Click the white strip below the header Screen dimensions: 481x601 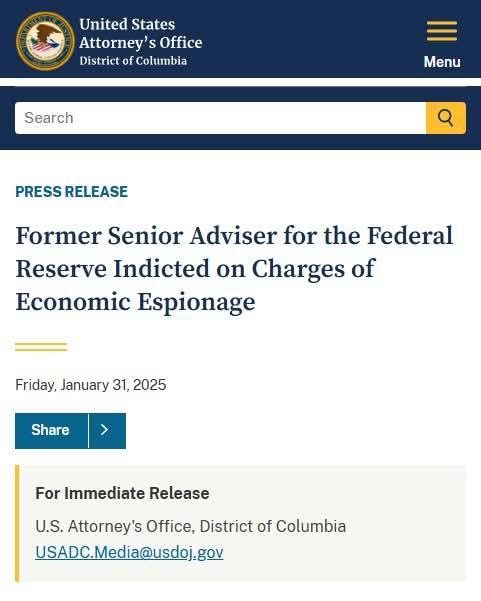click(x=240, y=82)
